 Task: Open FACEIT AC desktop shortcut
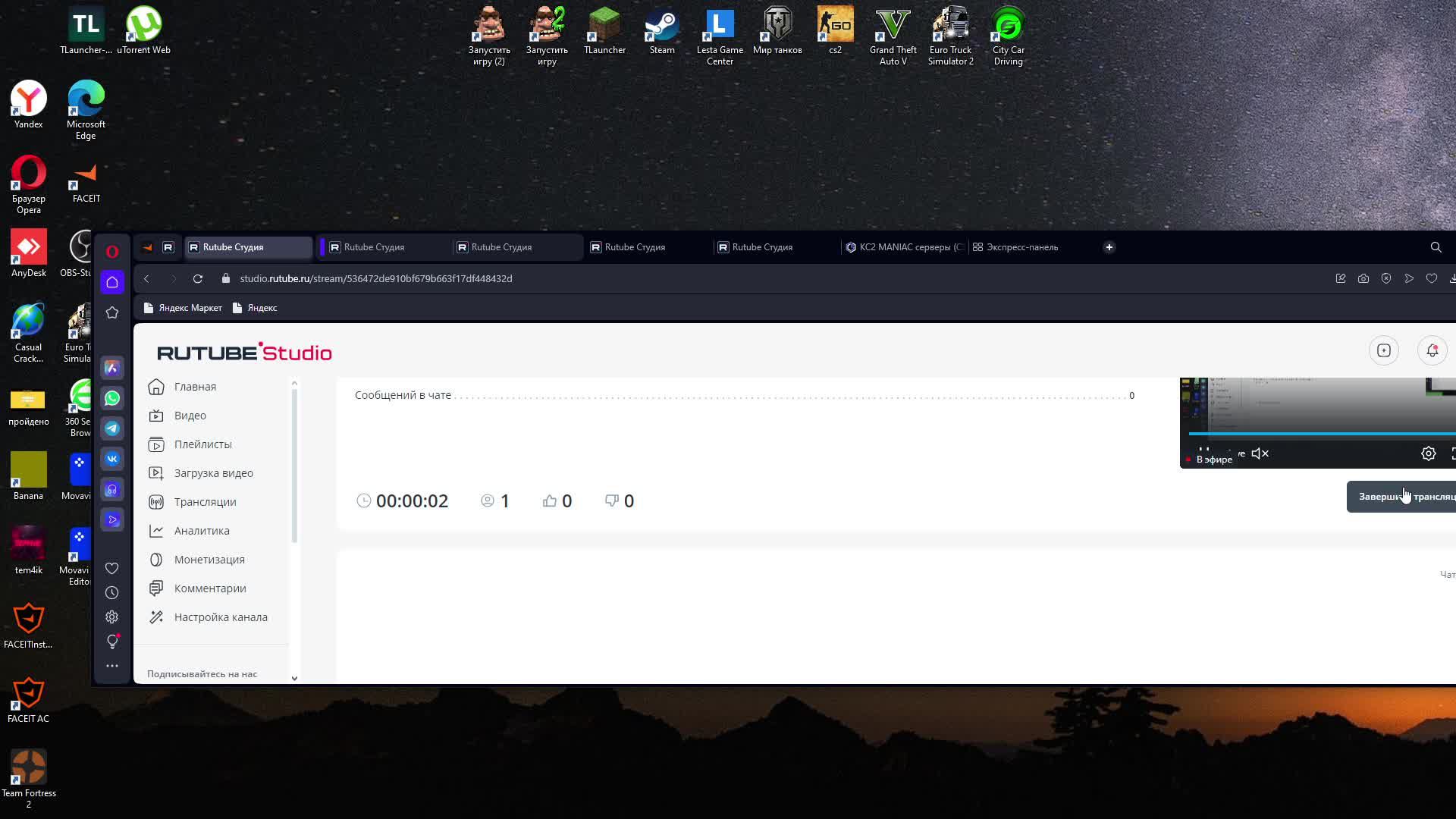pyautogui.click(x=28, y=700)
